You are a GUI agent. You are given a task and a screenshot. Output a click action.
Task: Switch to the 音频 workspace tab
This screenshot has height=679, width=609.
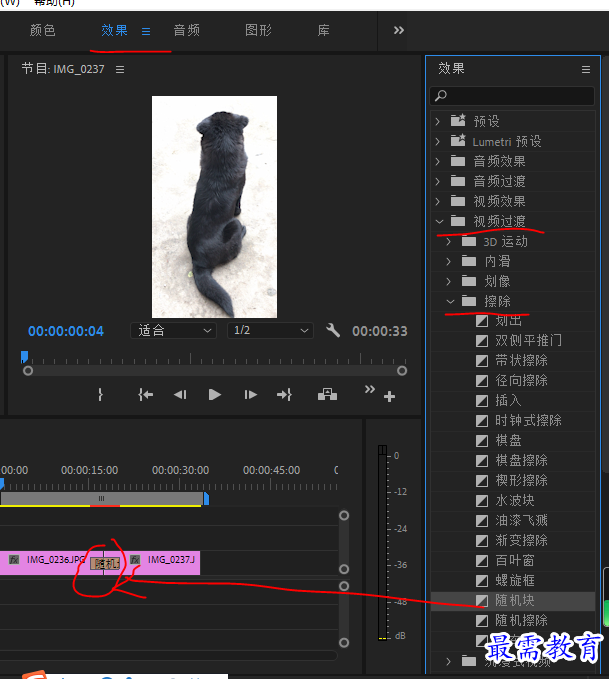(x=187, y=30)
